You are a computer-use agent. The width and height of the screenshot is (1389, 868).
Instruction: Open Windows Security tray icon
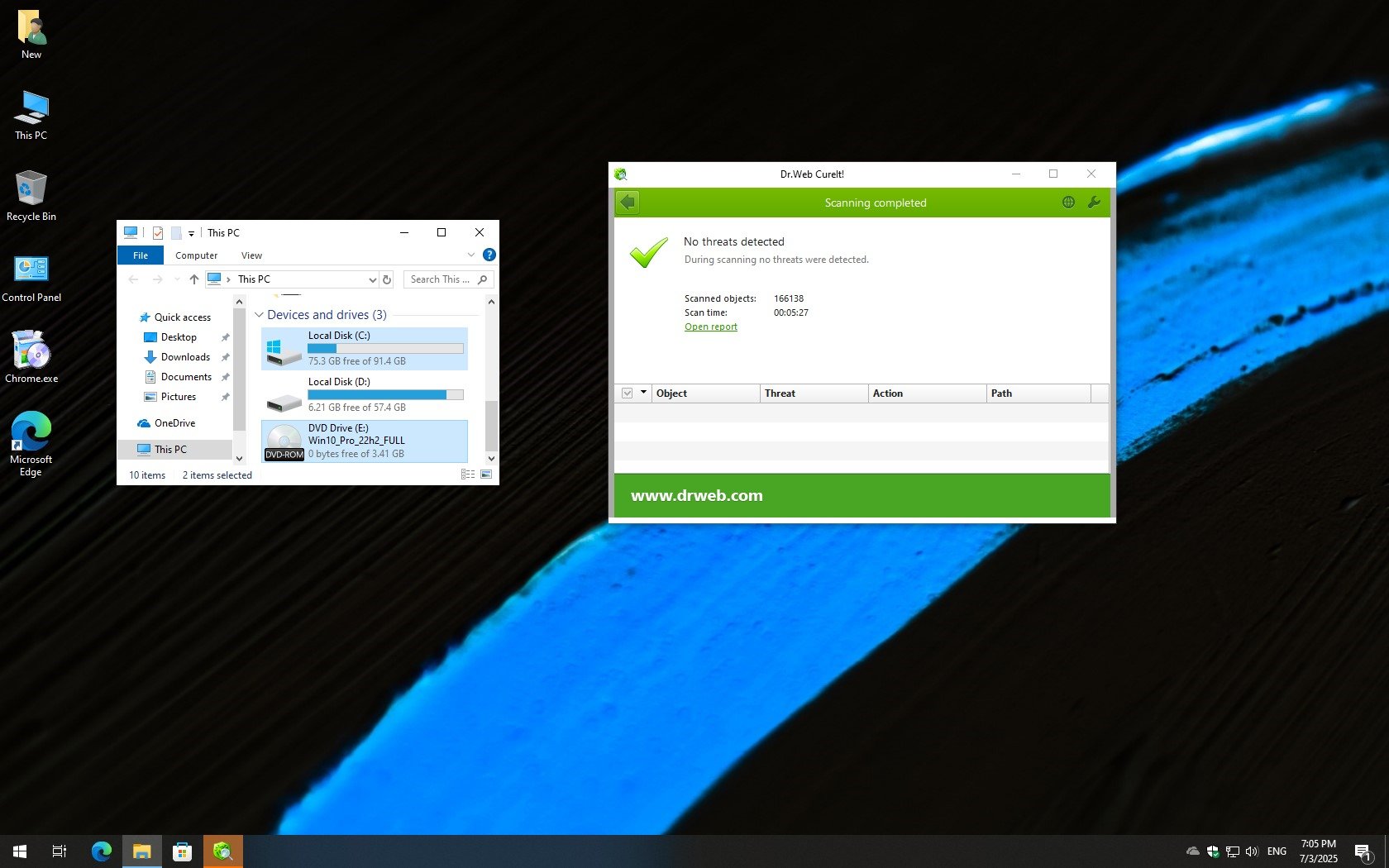click(1213, 851)
